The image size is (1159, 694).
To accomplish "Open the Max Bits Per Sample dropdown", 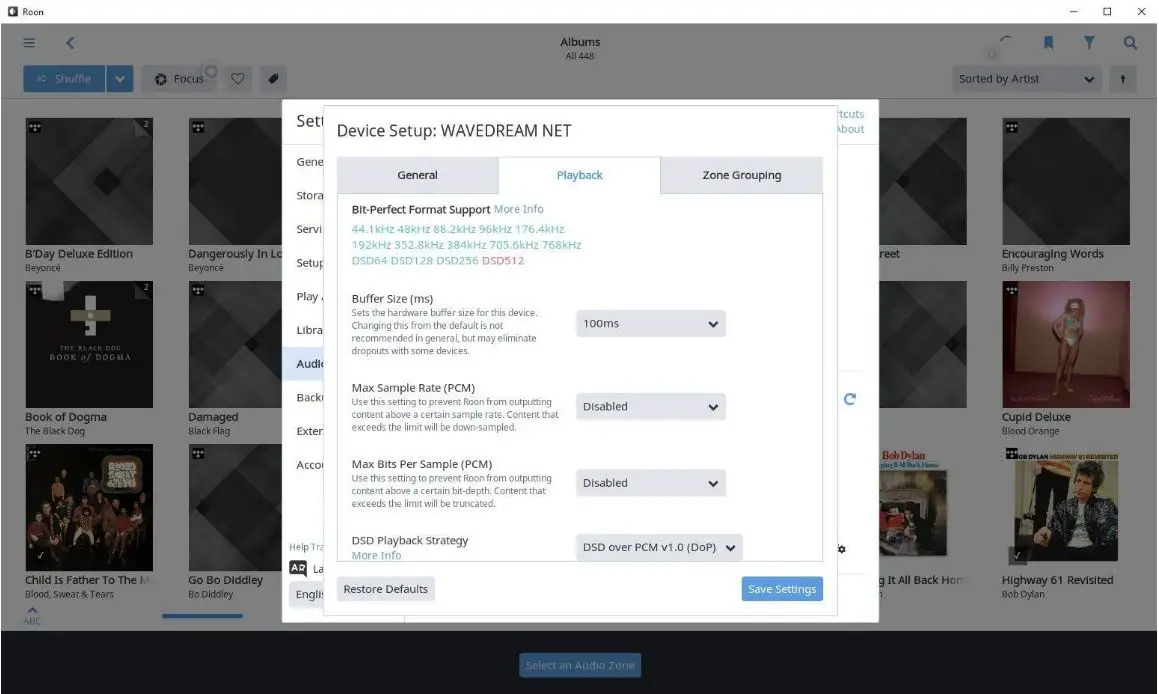I will [650, 483].
